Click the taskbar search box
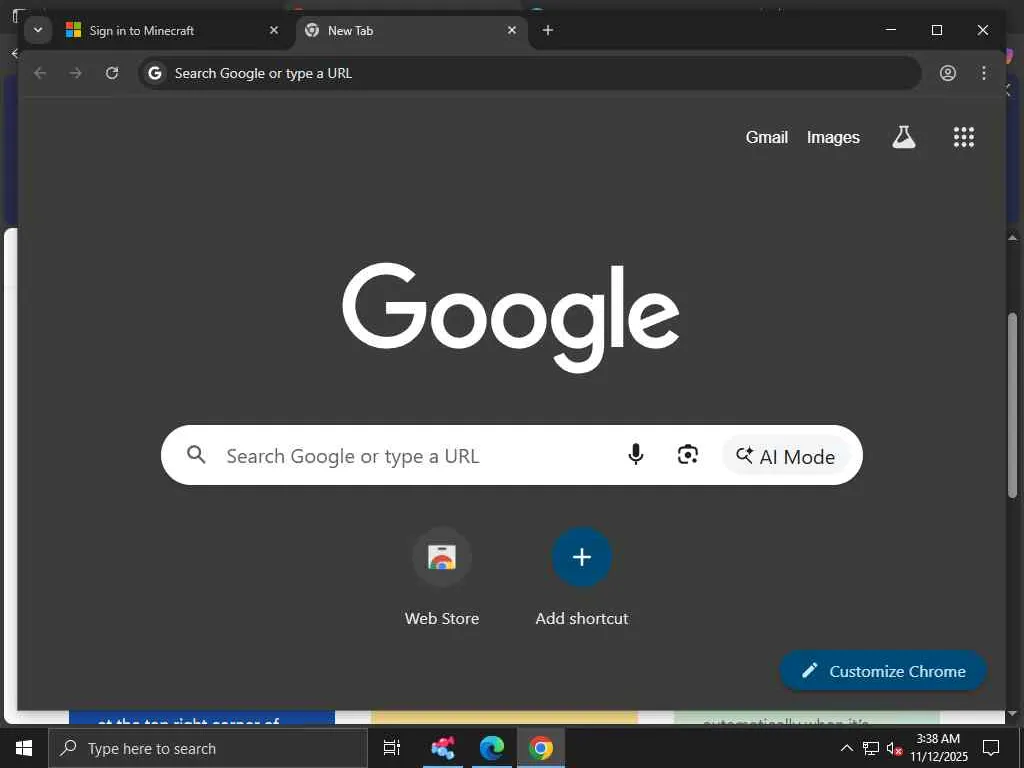Screen dimensions: 1024x768 [x=208, y=748]
